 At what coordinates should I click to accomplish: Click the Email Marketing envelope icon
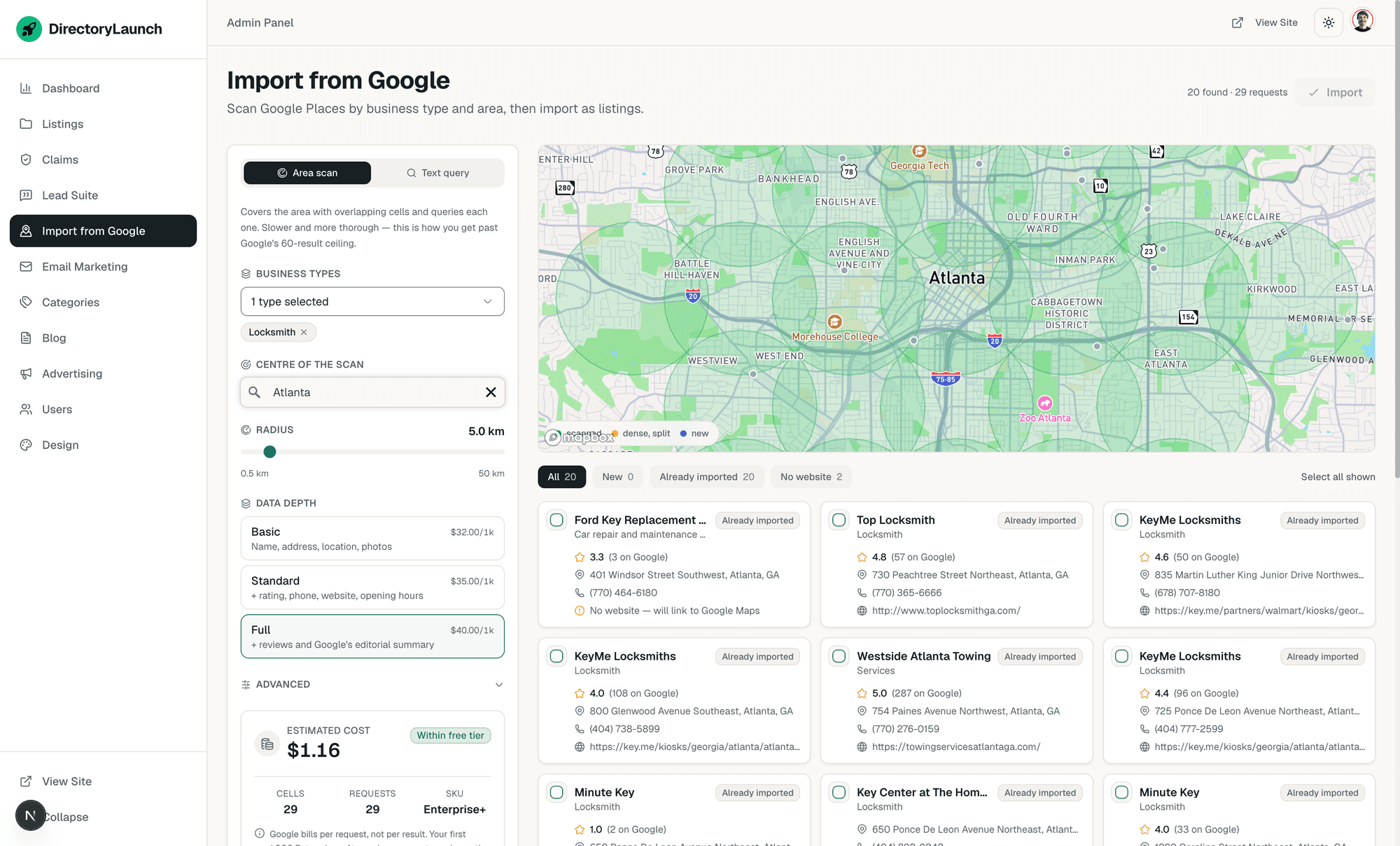26,267
